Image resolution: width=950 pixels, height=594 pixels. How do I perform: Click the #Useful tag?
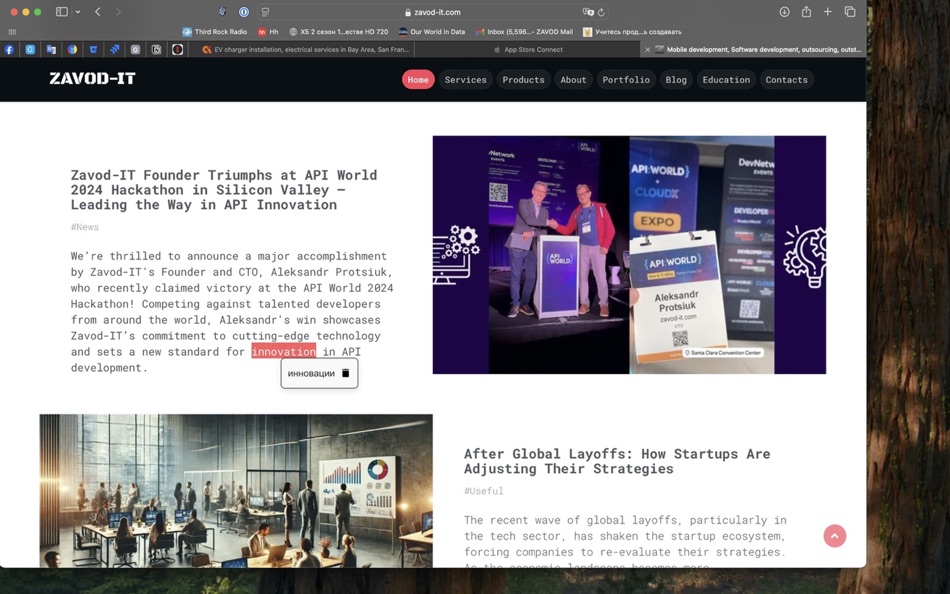point(483,491)
